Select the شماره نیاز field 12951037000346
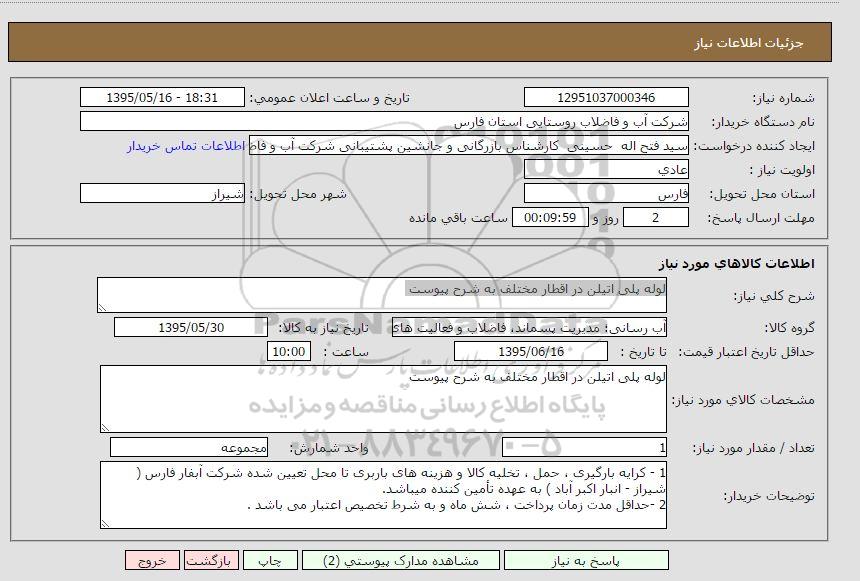 tap(606, 98)
